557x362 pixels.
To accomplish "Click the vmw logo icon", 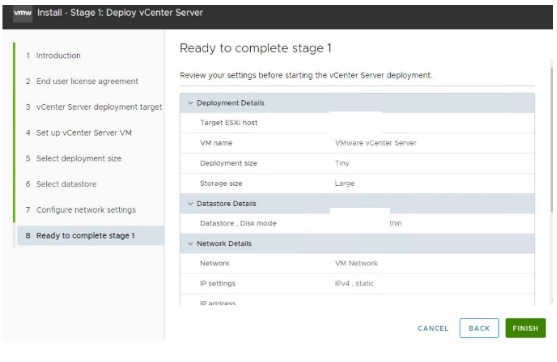I will coord(23,13).
